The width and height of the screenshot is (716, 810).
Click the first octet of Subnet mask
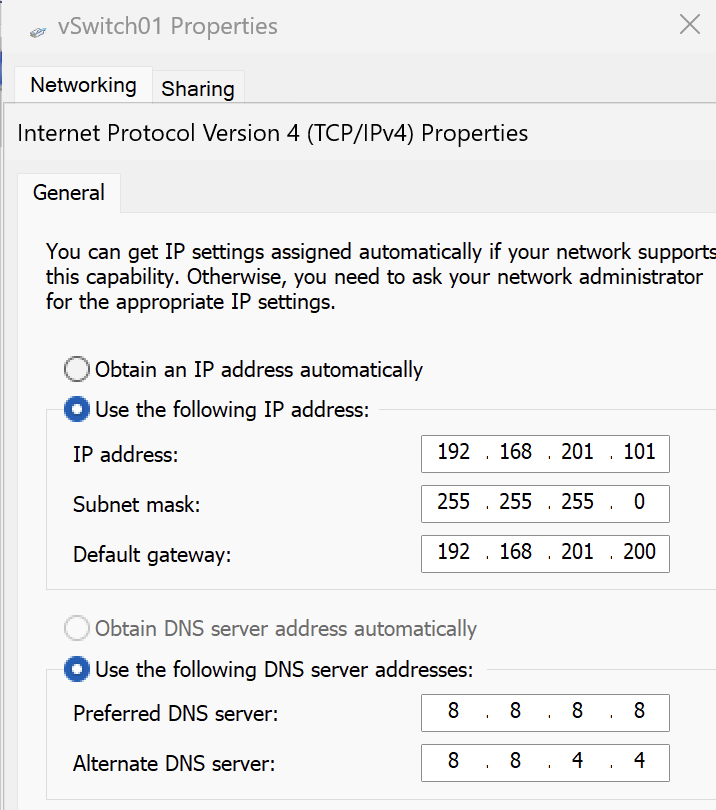[454, 503]
